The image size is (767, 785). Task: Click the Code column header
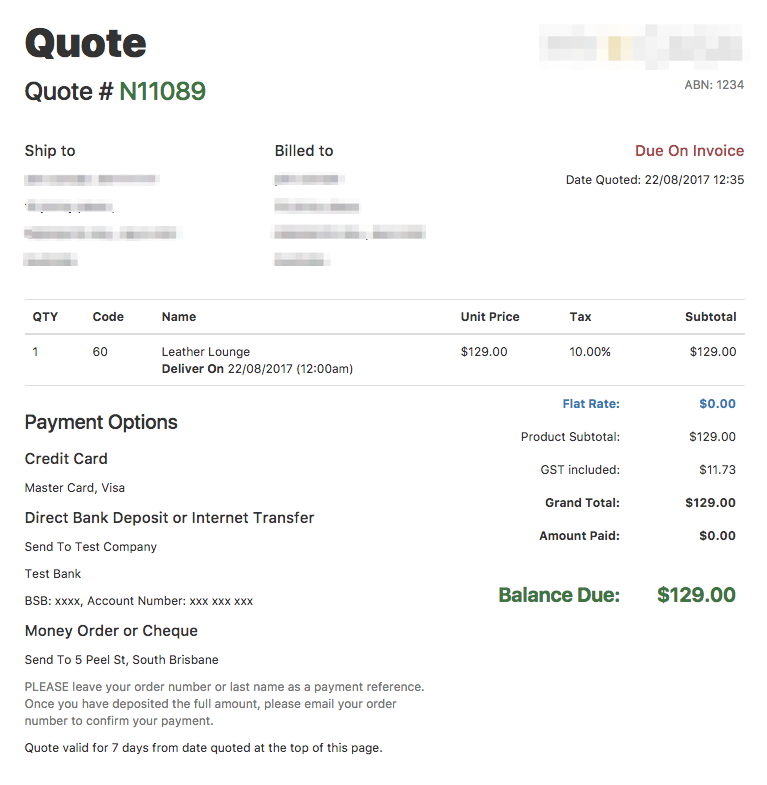click(108, 317)
